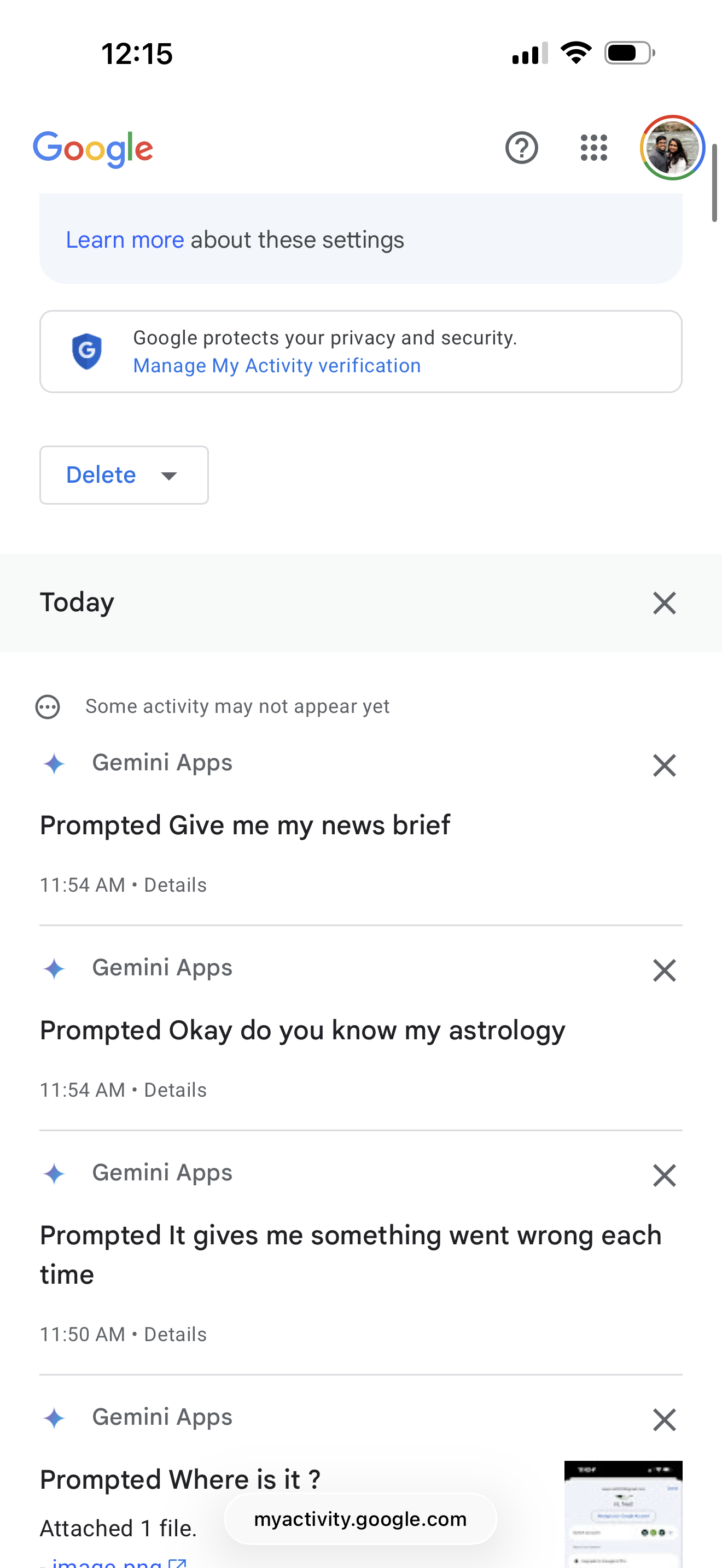The width and height of the screenshot is (722, 1568).
Task: Open Manage My Activity verification
Action: coord(277,365)
